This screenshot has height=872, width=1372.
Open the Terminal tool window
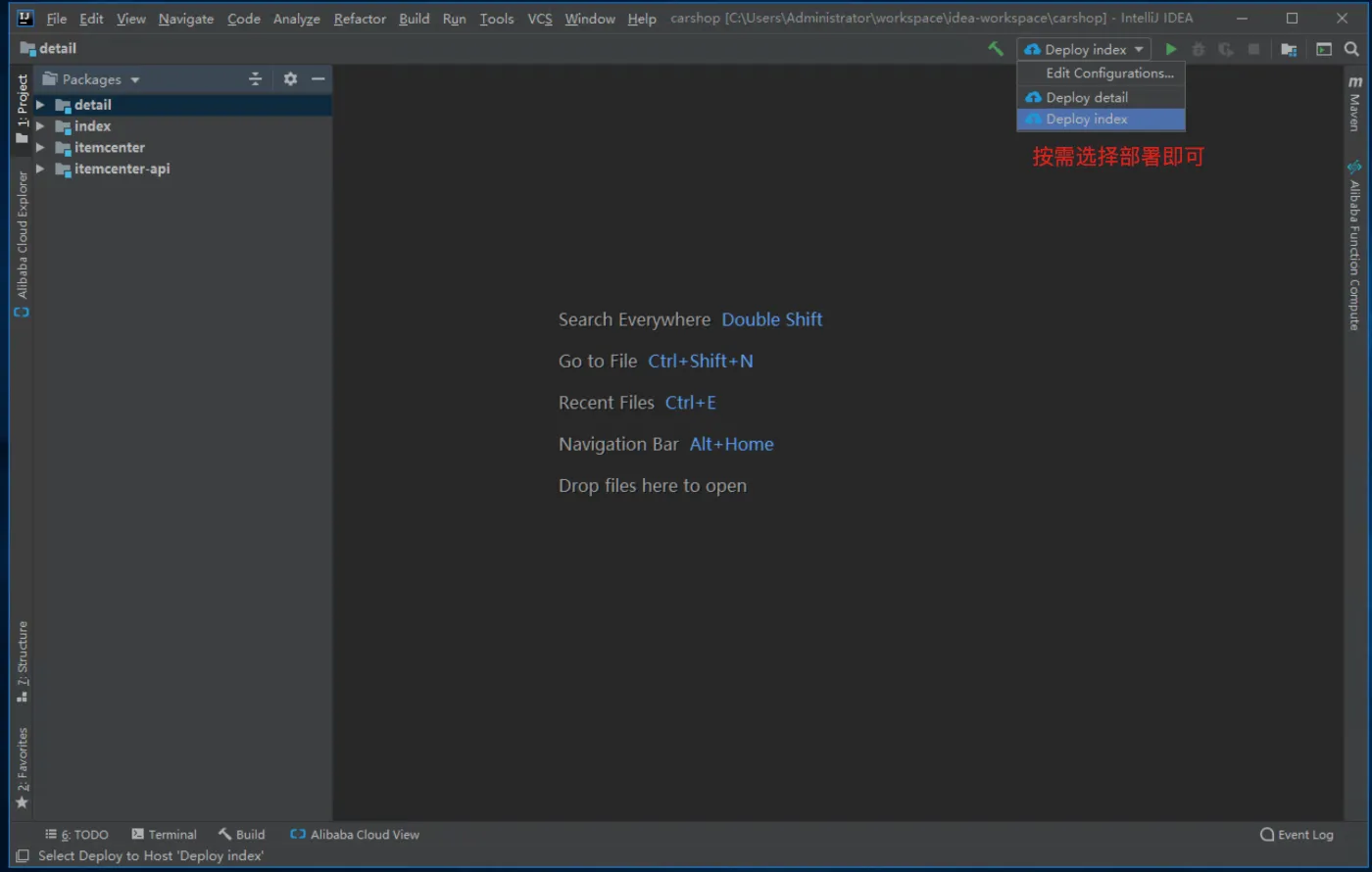point(165,835)
